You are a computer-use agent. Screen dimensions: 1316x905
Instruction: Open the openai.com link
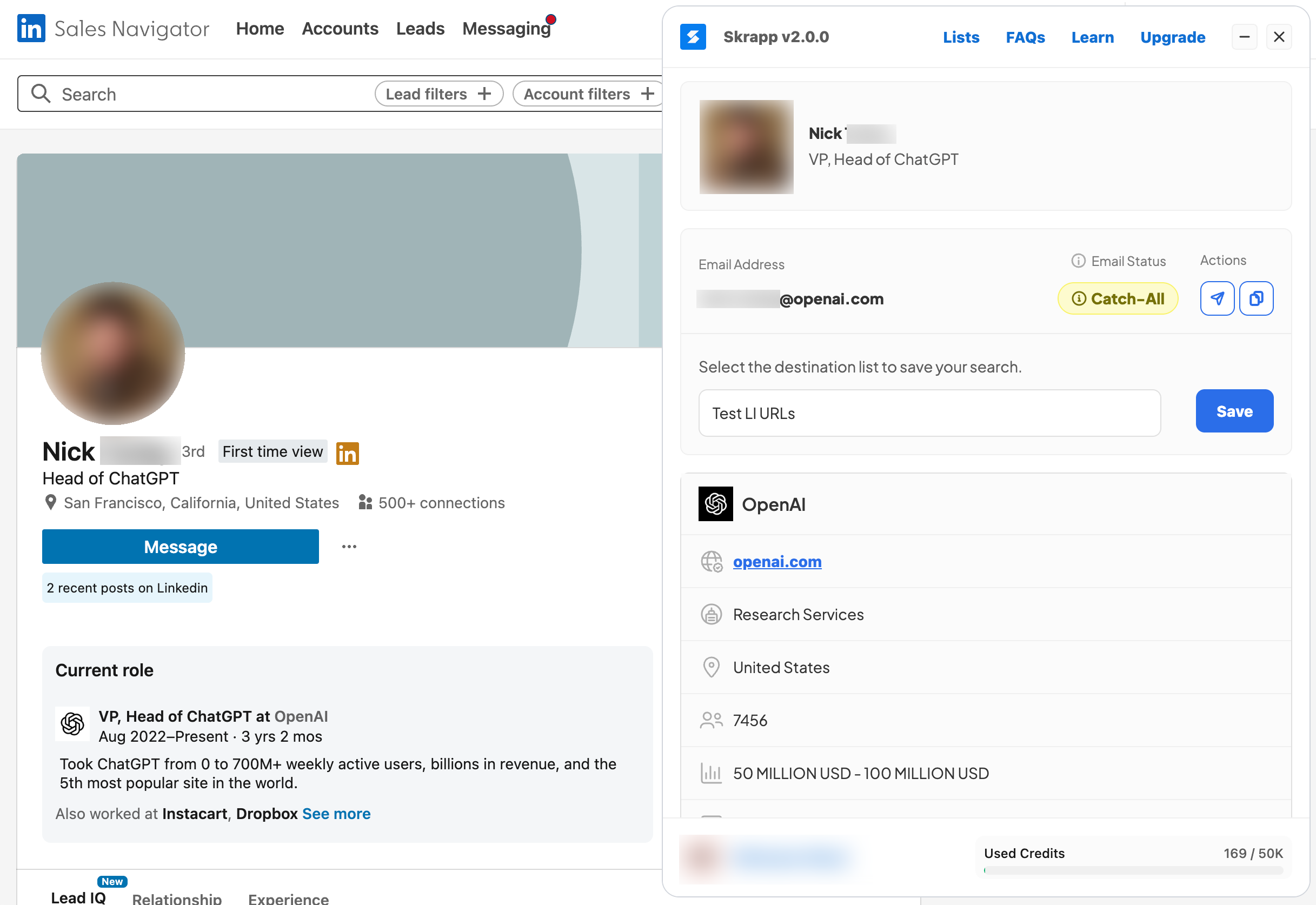pyautogui.click(x=777, y=561)
